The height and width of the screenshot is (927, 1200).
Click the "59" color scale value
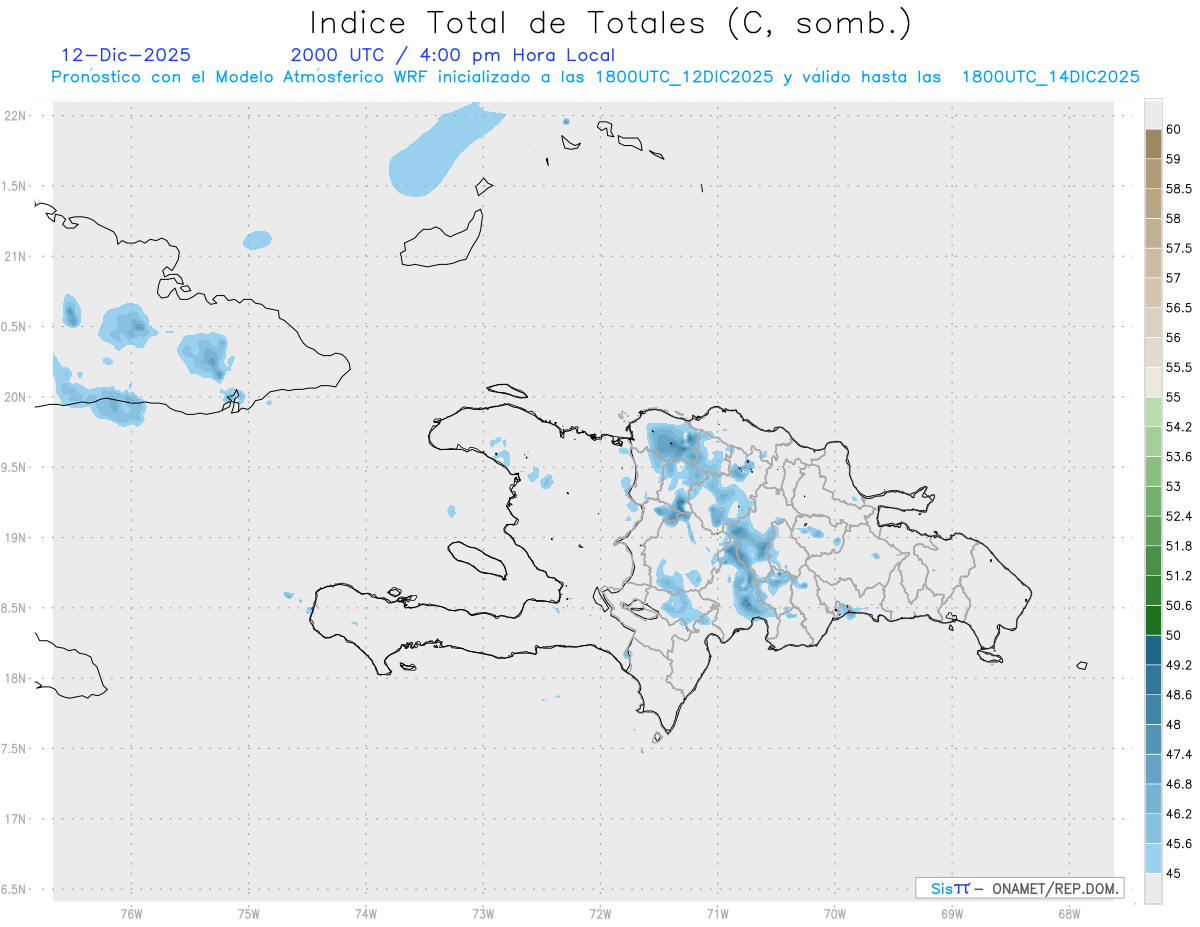tap(1173, 158)
